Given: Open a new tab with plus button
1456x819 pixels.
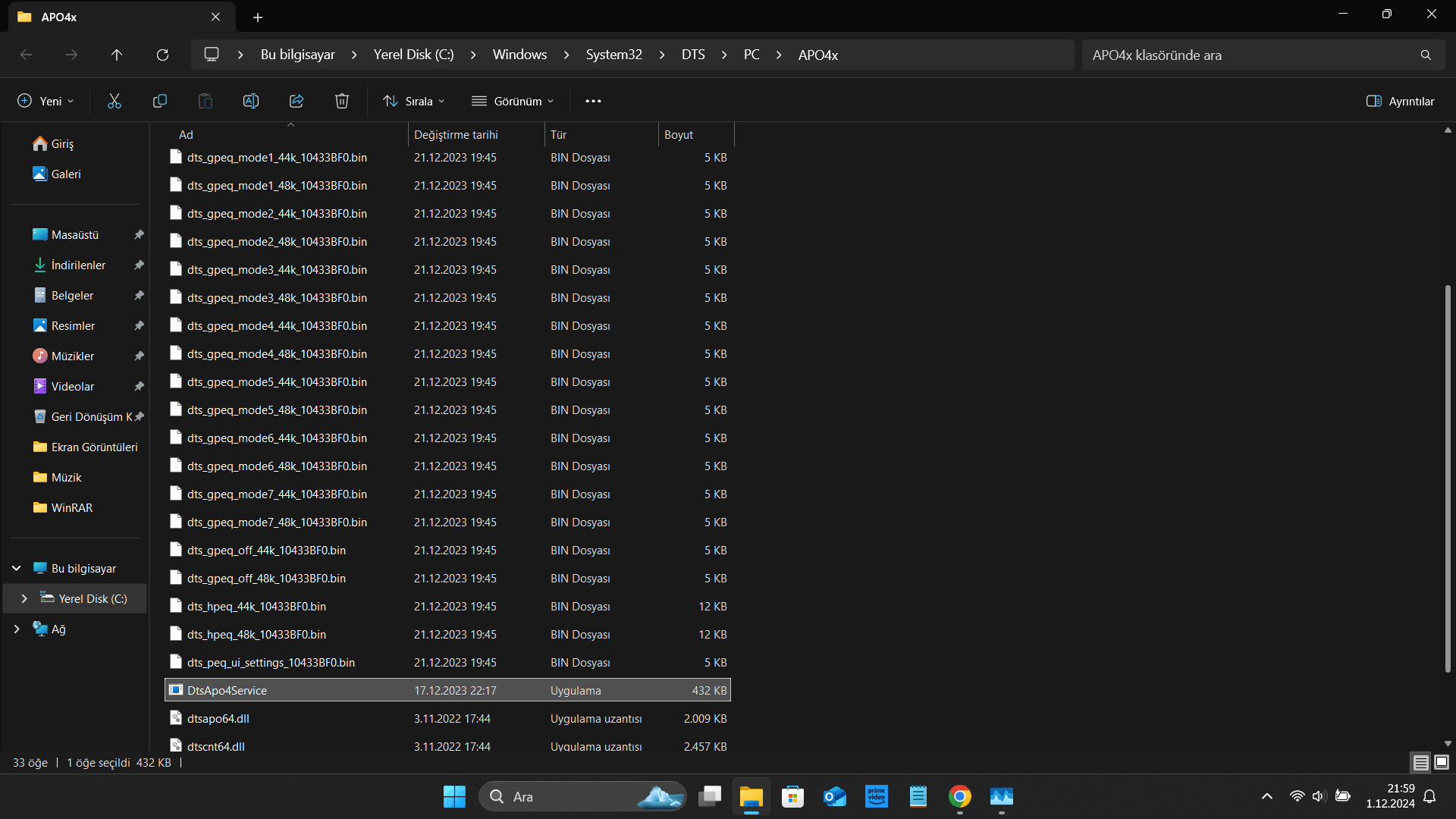Looking at the screenshot, I should coord(258,17).
